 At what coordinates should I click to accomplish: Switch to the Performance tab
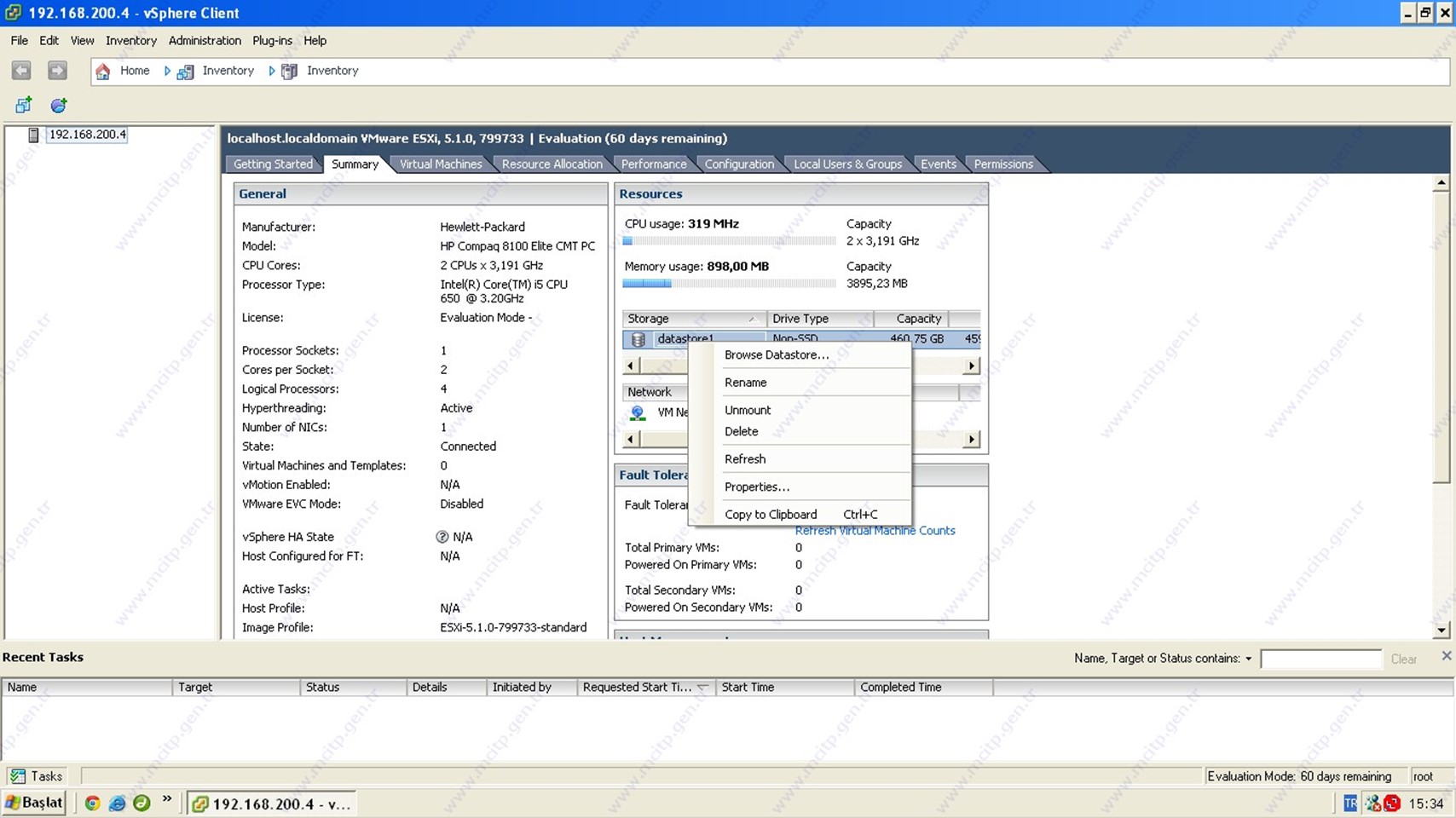pyautogui.click(x=654, y=164)
